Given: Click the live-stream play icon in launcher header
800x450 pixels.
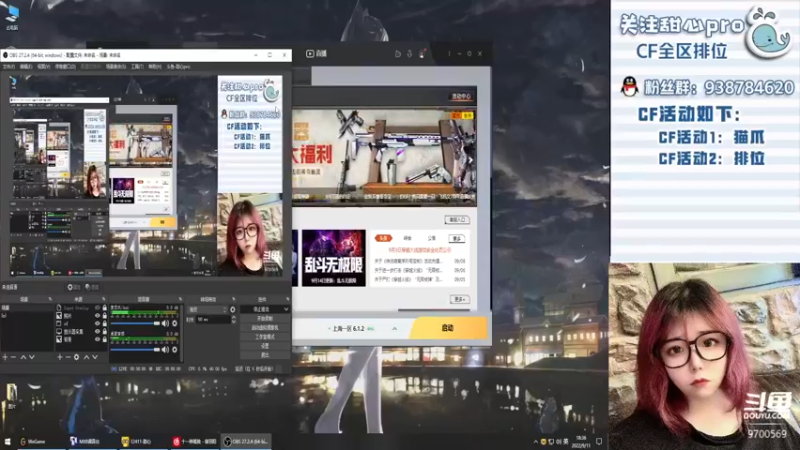Looking at the screenshot, I should (310, 54).
